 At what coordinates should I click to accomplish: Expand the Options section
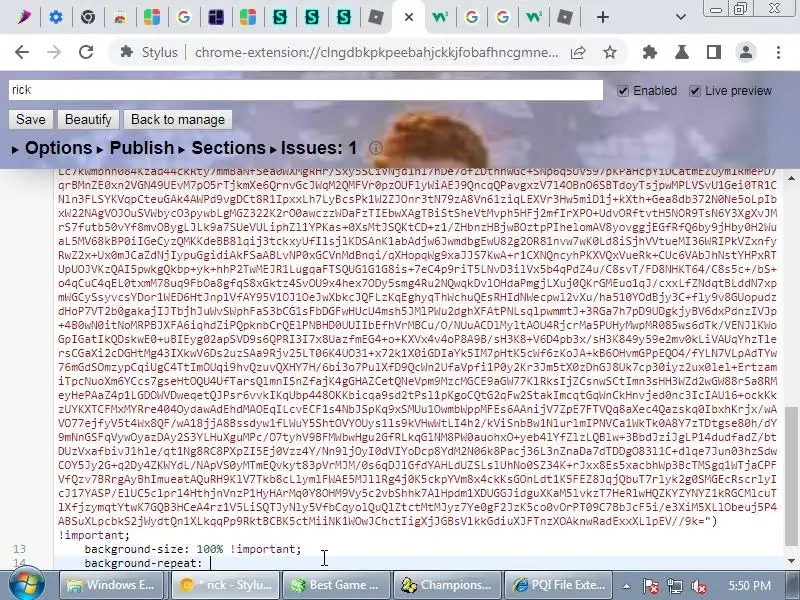pos(52,148)
